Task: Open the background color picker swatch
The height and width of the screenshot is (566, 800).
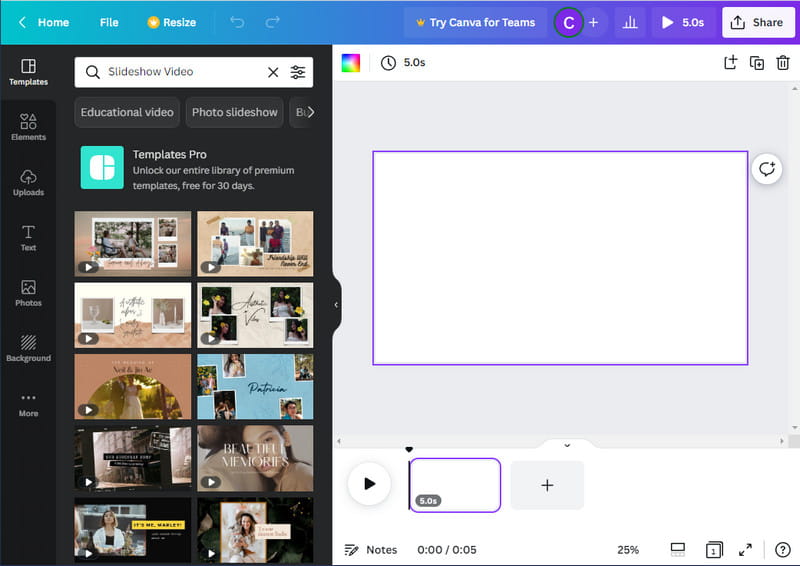Action: pyautogui.click(x=351, y=63)
